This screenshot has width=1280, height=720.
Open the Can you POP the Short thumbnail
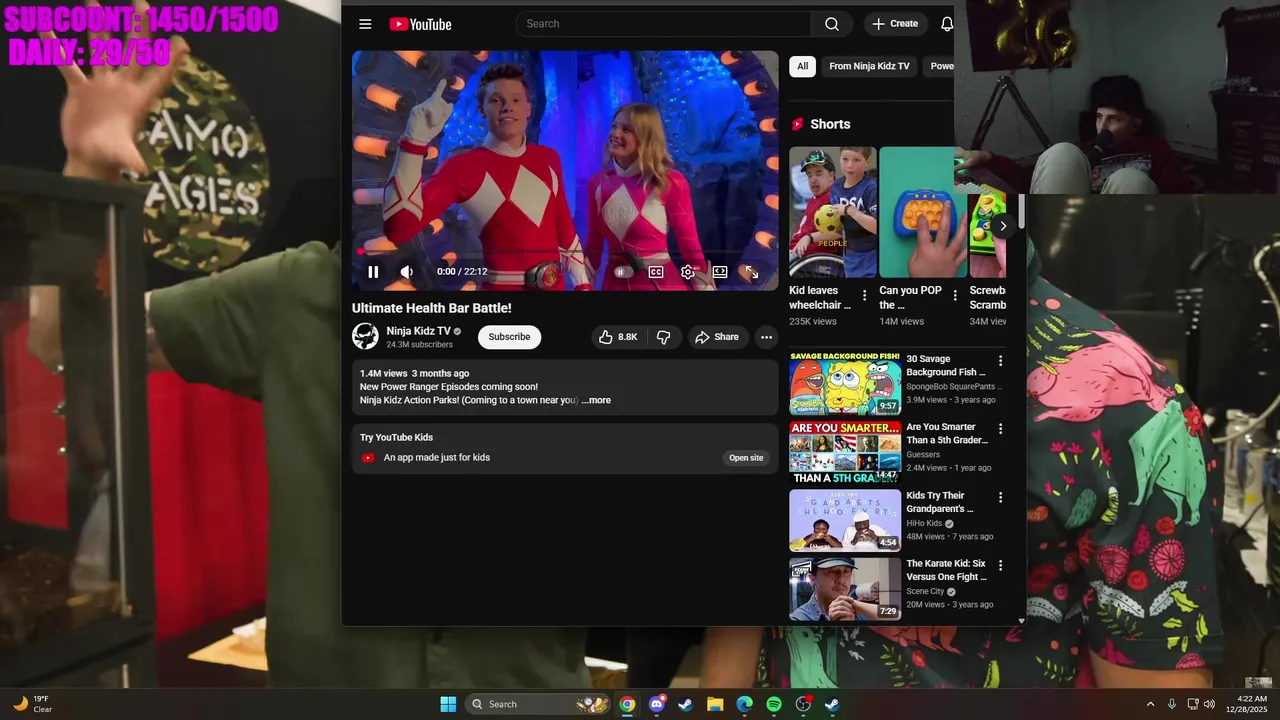(x=922, y=212)
